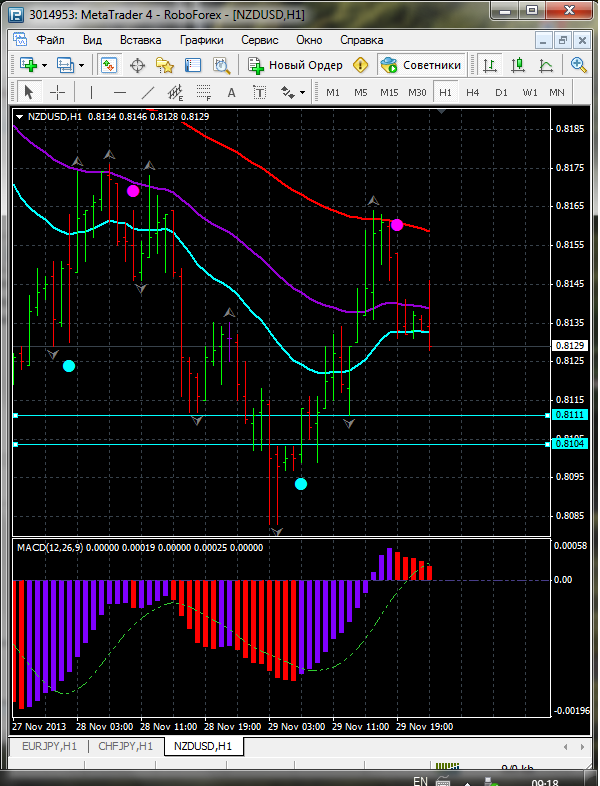Open the Вид menu
This screenshot has width=600, height=786.
point(92,40)
